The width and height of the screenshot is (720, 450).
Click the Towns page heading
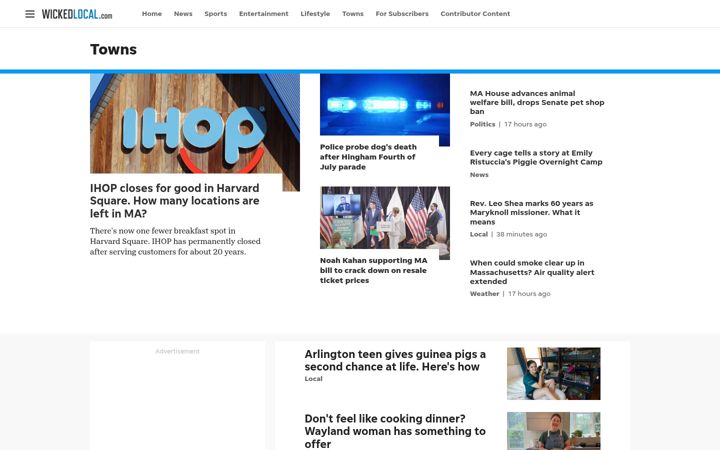tap(113, 49)
